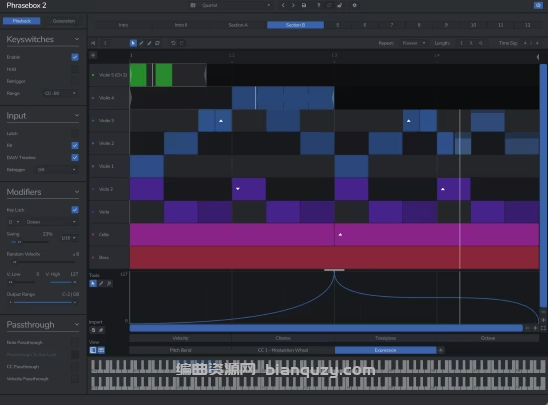Open help with the question mark icon
This screenshot has width=548, height=405.
coord(318,5)
